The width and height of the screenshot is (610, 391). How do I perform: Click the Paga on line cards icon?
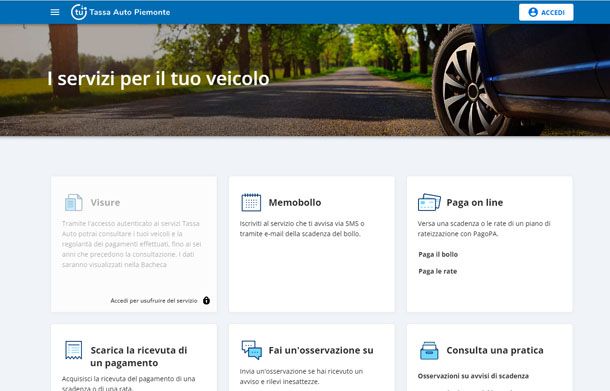pyautogui.click(x=429, y=202)
